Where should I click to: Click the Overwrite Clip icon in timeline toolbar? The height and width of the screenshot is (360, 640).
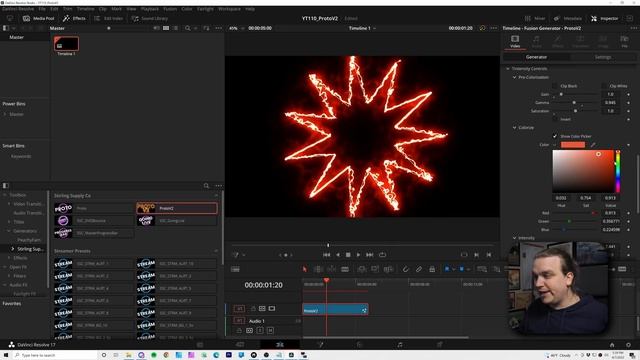click(375, 269)
